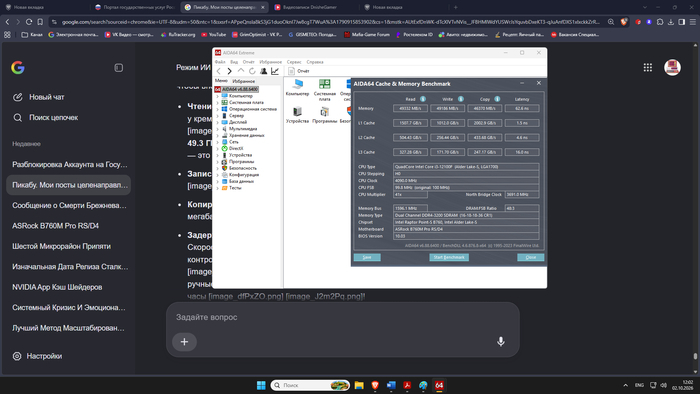
Task: Select the DirectX tree item
Action: [236, 149]
